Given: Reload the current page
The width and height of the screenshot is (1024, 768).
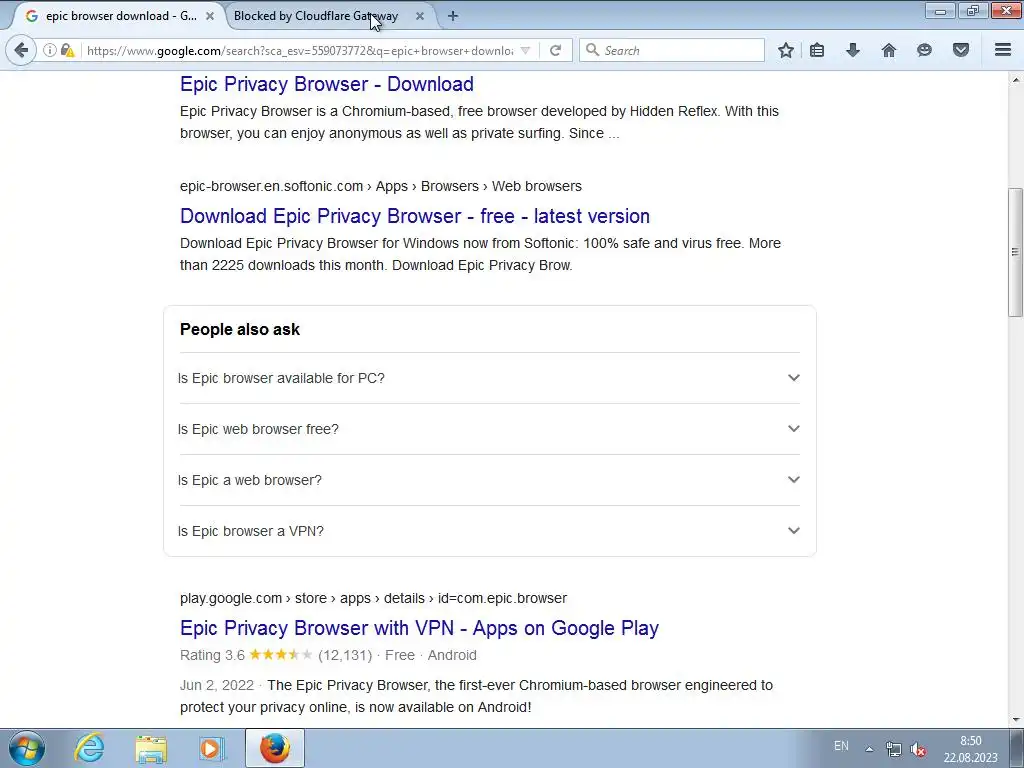Looking at the screenshot, I should (x=555, y=50).
